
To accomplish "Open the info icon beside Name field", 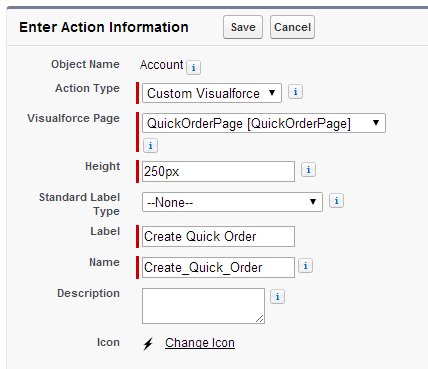I will click(305, 266).
